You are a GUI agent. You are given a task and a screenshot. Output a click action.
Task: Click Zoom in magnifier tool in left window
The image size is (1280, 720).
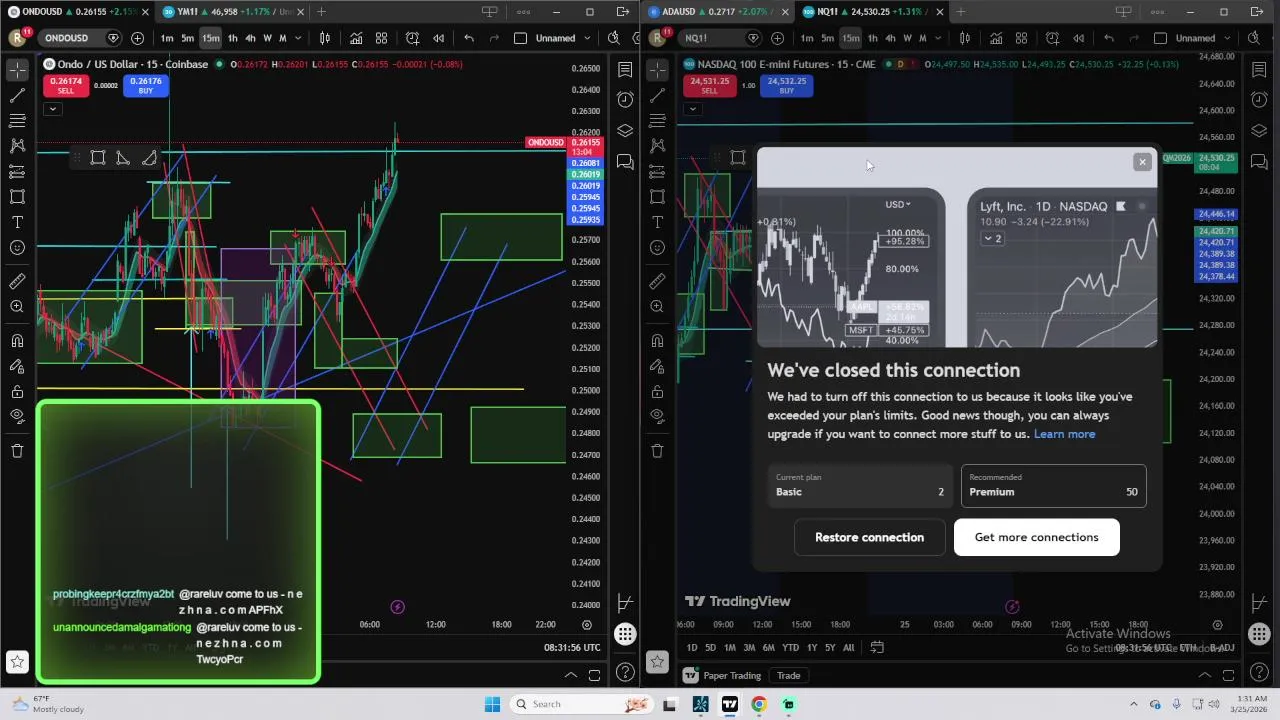17,306
